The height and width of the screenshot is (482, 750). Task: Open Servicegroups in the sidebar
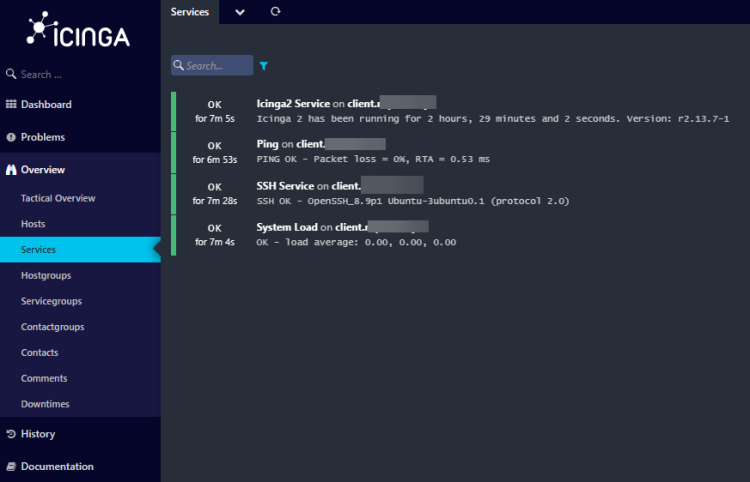tap(51, 301)
